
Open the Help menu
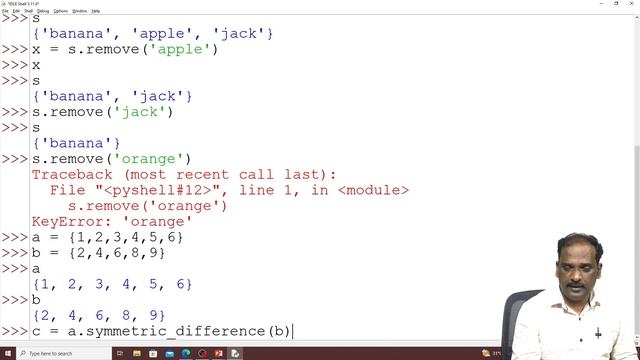click(96, 11)
